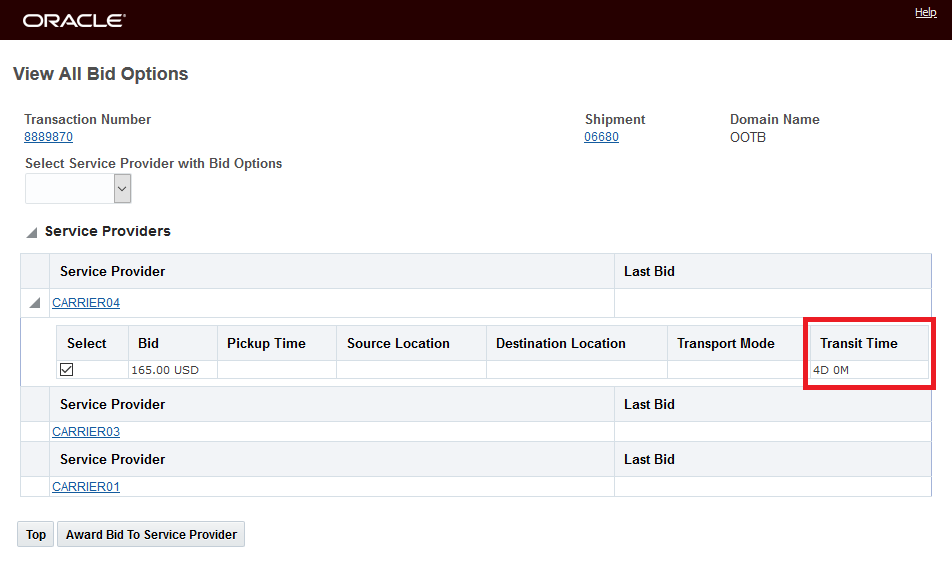This screenshot has width=952, height=562.
Task: Uncheck the Select checkbox for the 165.00 USD bid
Action: point(67,370)
